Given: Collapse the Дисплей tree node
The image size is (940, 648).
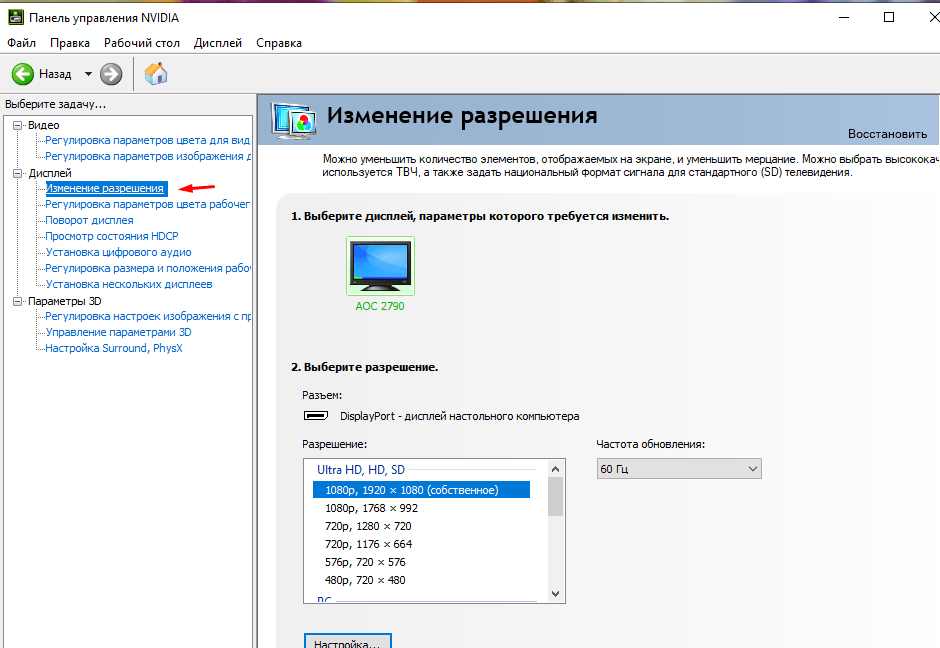Looking at the screenshot, I should [17, 173].
